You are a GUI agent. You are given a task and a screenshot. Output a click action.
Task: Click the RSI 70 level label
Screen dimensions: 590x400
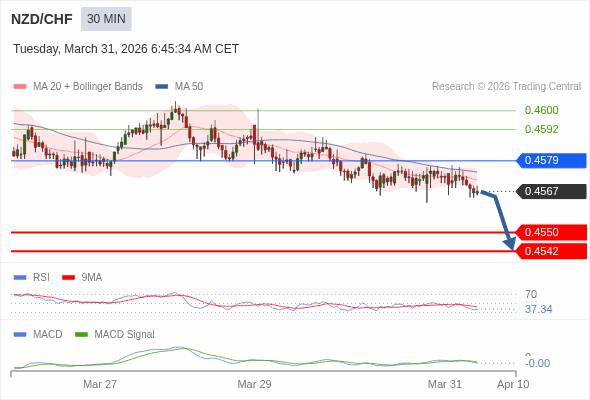pos(531,294)
